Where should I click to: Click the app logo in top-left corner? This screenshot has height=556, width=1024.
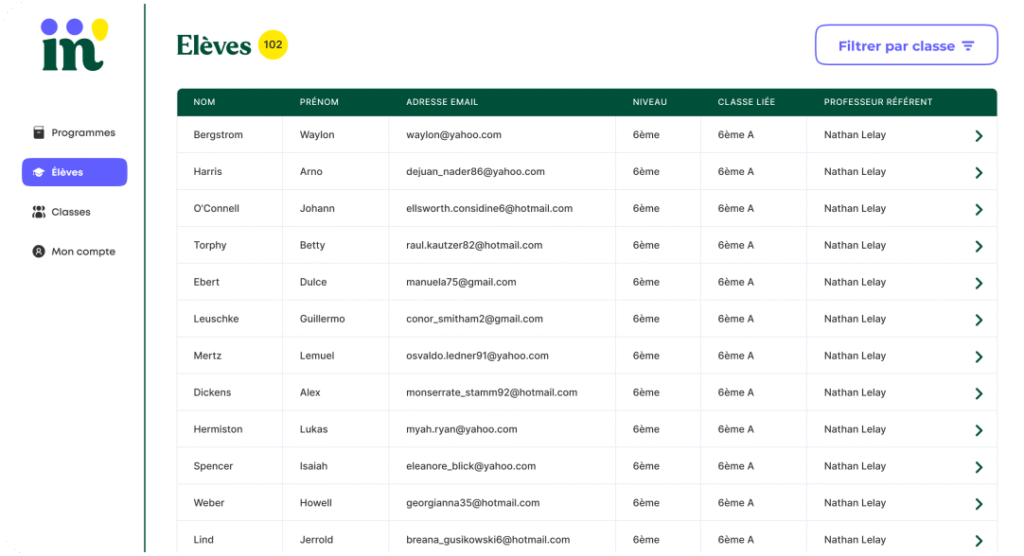73,45
